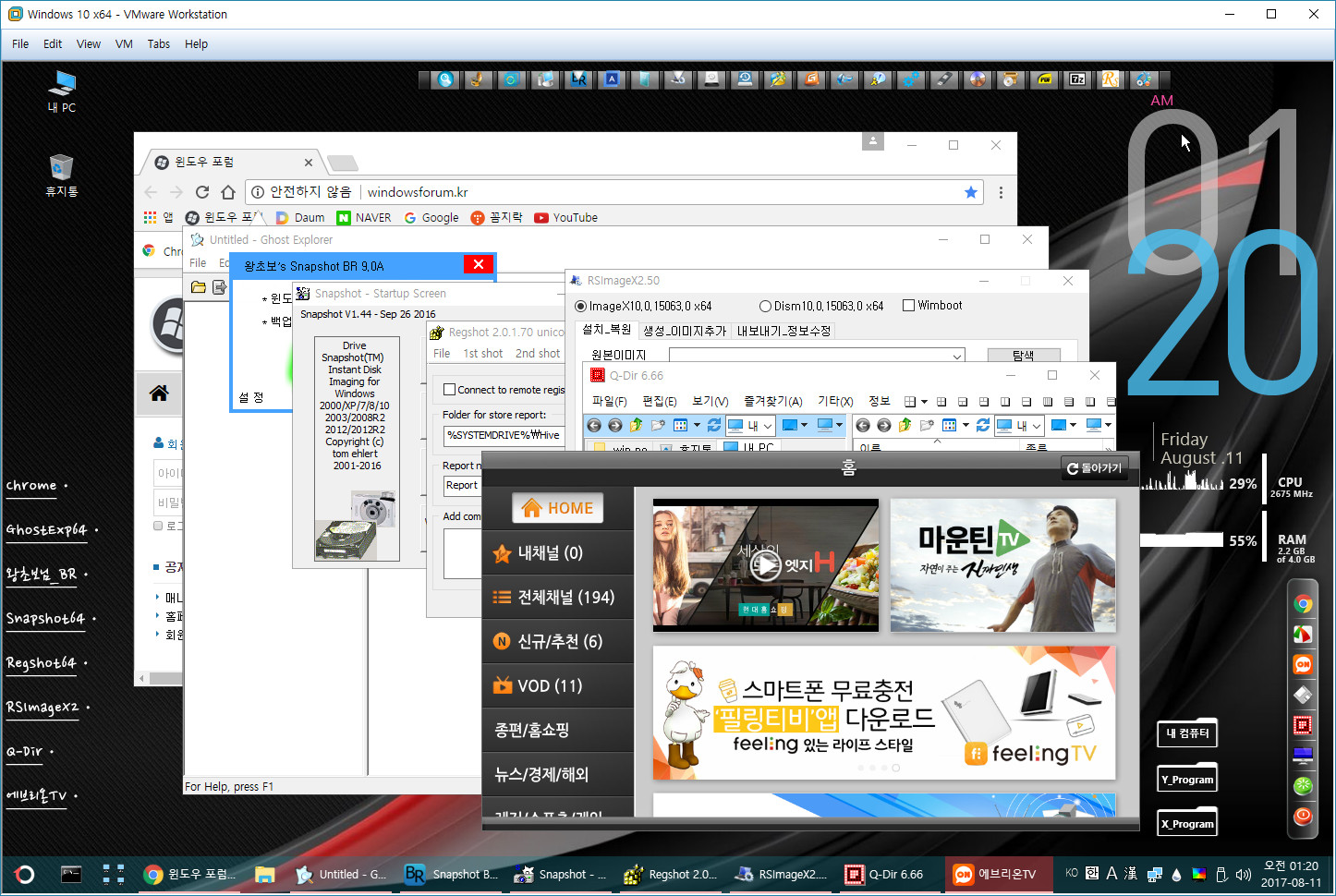The image size is (1336, 896).
Task: Refresh the Q-Dir left pane
Action: (x=714, y=425)
